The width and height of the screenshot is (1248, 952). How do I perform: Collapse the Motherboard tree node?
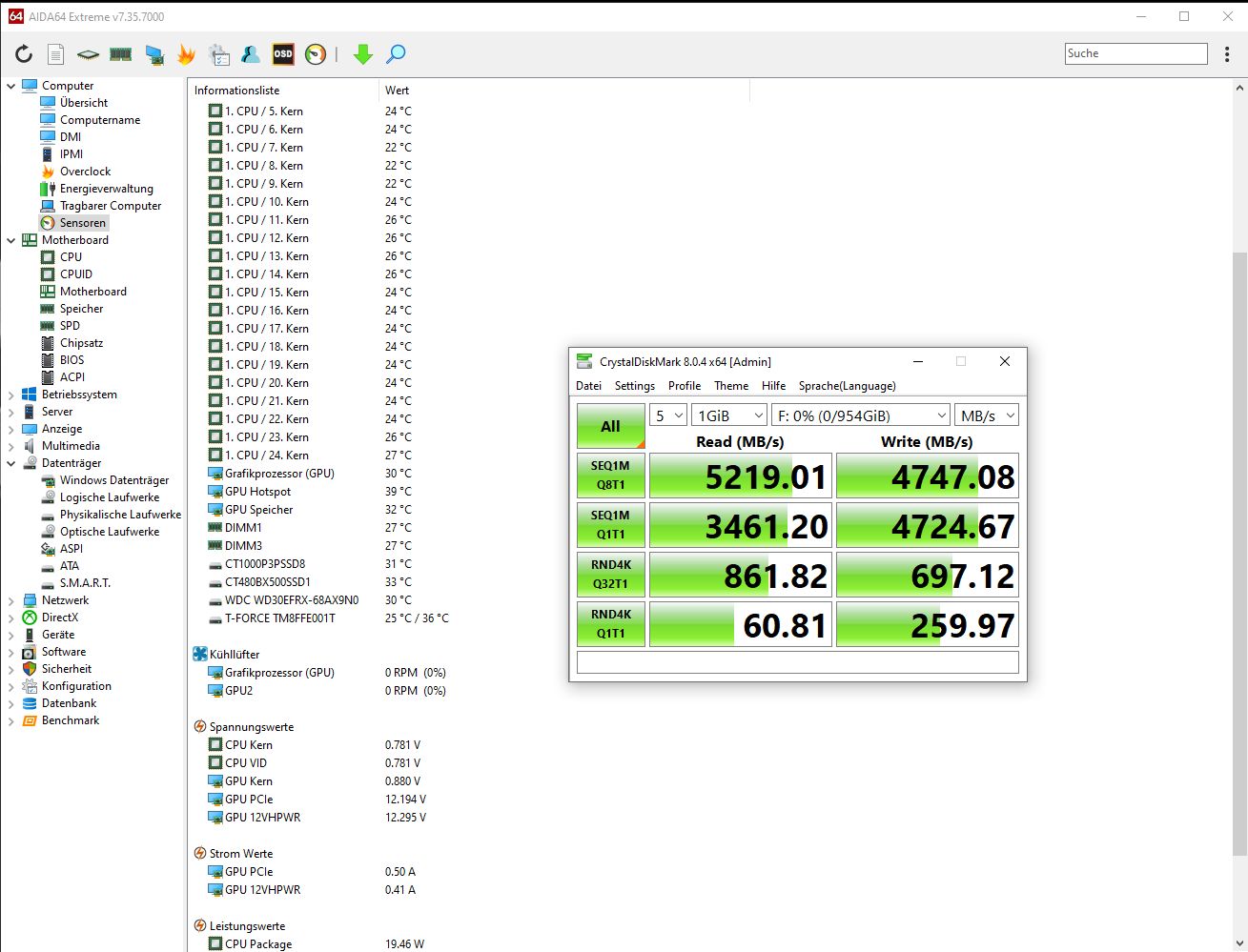point(11,240)
